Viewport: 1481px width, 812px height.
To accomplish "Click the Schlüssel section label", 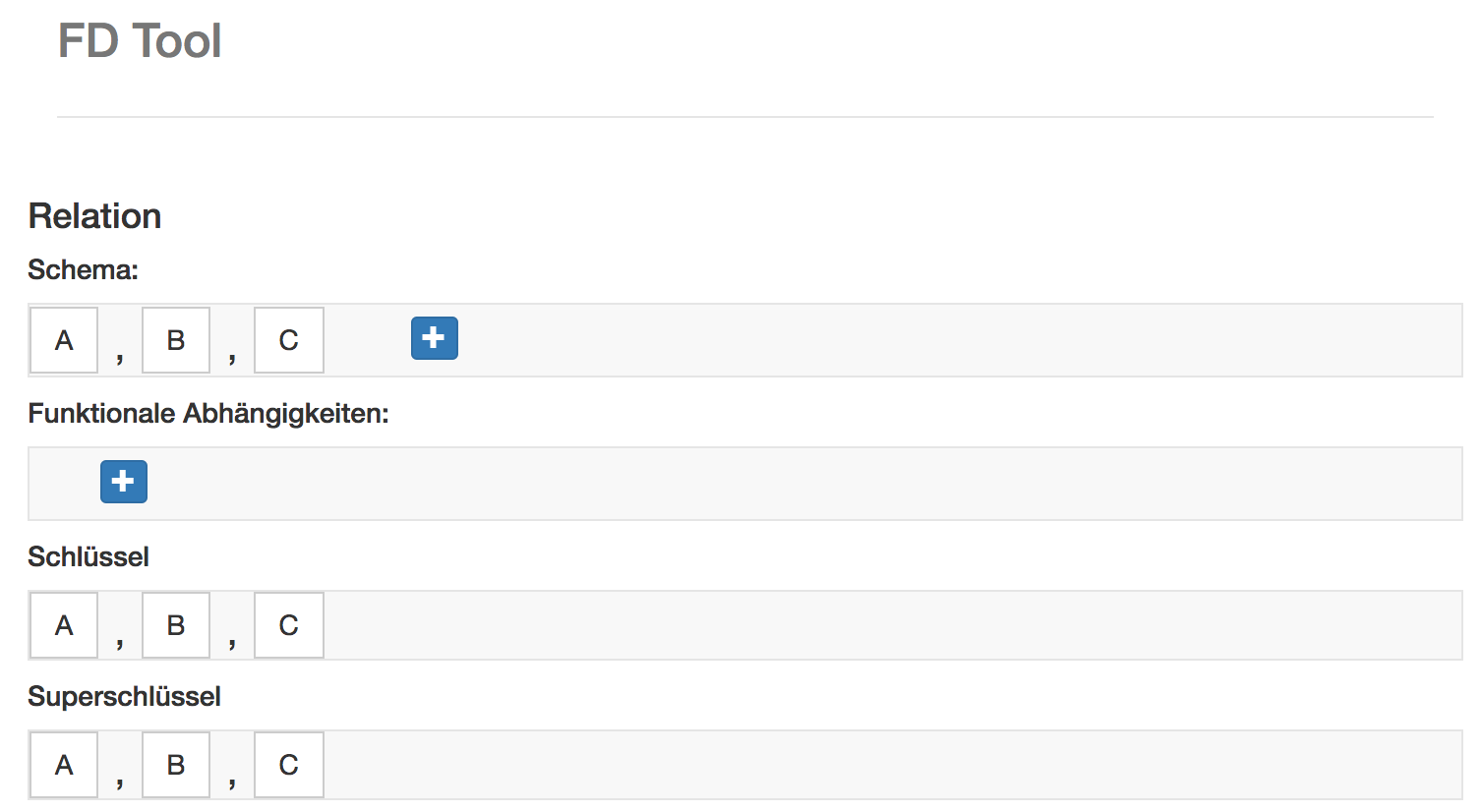I will tap(89, 556).
